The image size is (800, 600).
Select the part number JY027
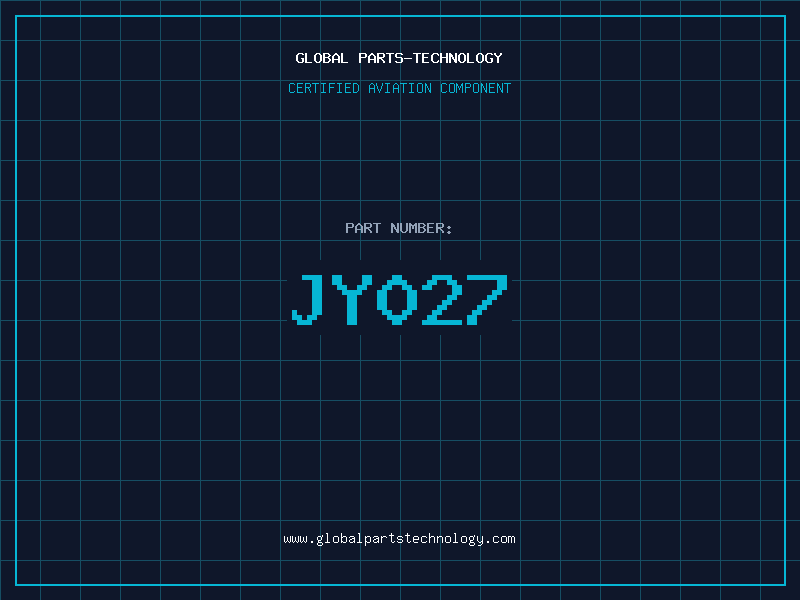(399, 299)
